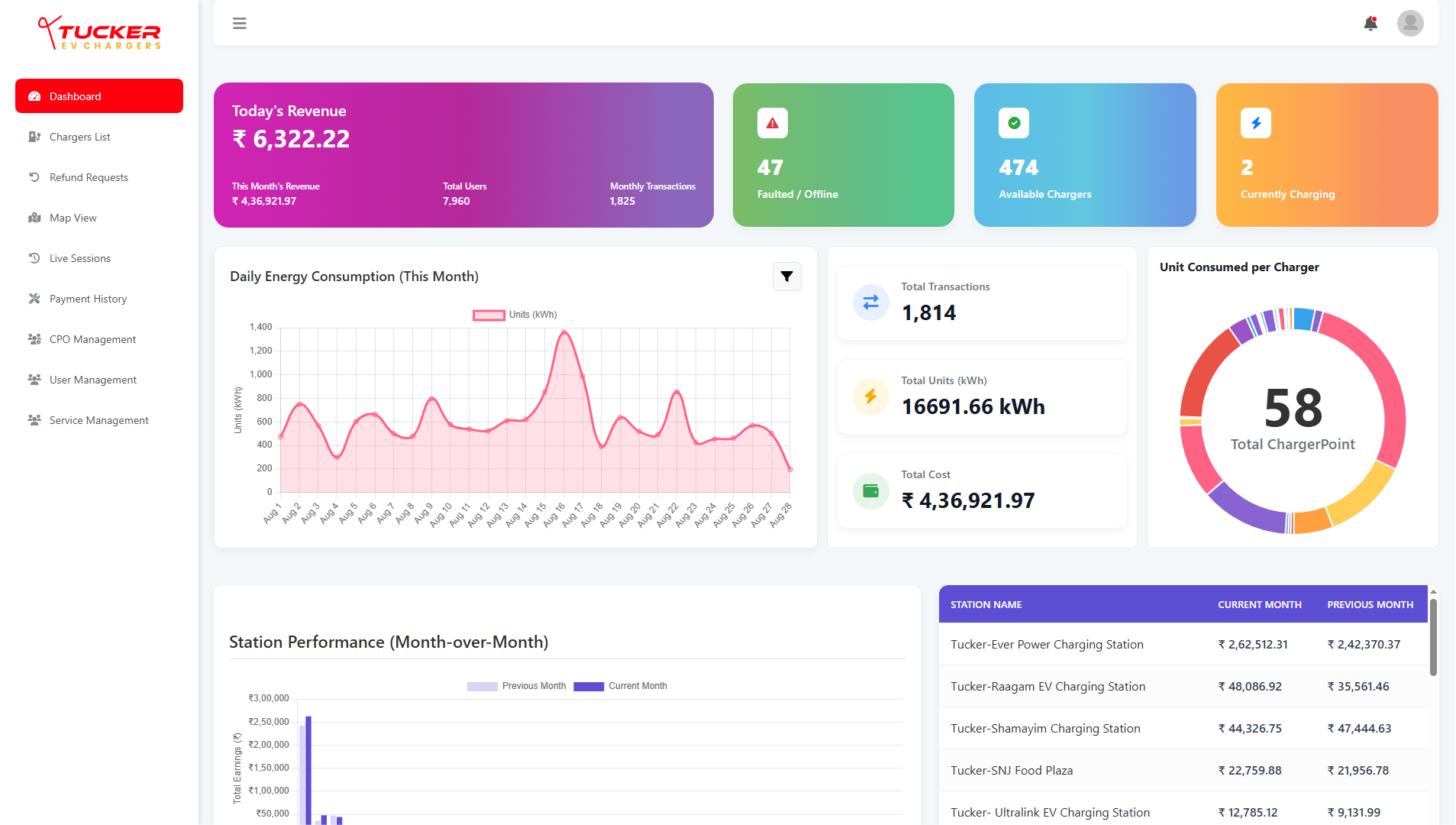
Task: Click the Total Units lightning icon
Action: tap(871, 396)
